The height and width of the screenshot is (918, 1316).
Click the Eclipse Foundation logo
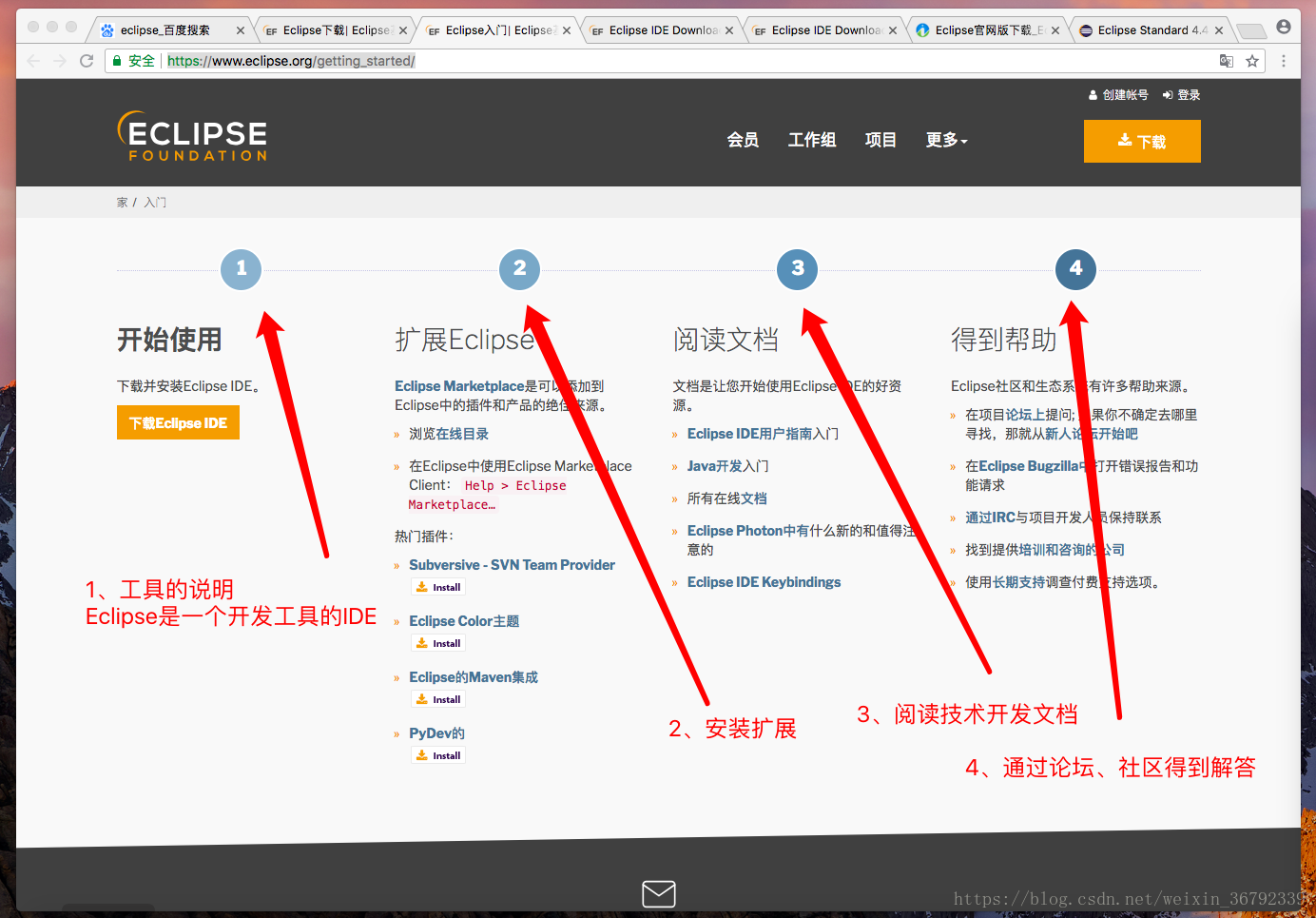coord(192,136)
